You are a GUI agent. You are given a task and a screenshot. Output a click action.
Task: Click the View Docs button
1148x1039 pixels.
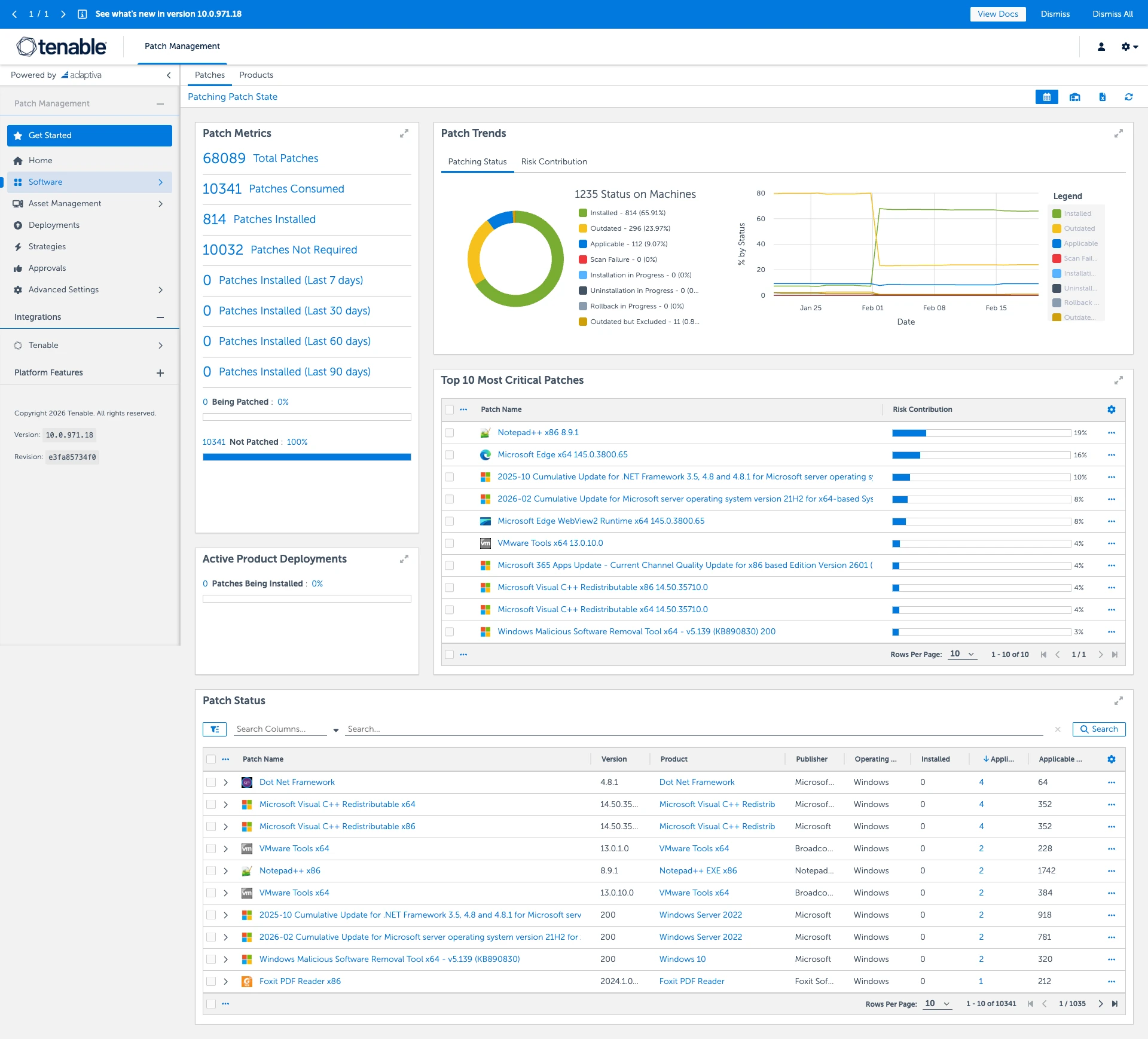997,14
